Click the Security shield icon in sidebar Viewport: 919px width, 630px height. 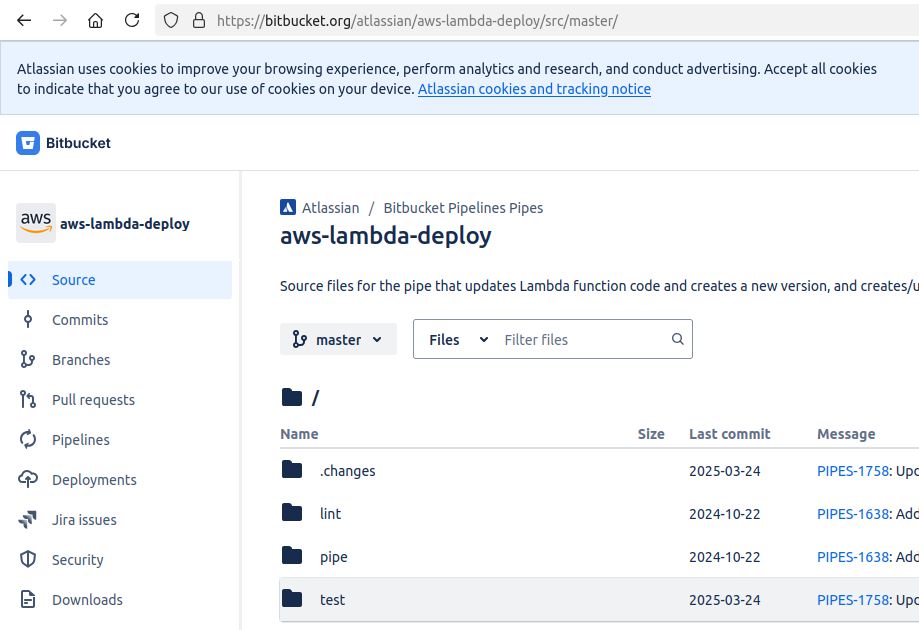pos(28,559)
